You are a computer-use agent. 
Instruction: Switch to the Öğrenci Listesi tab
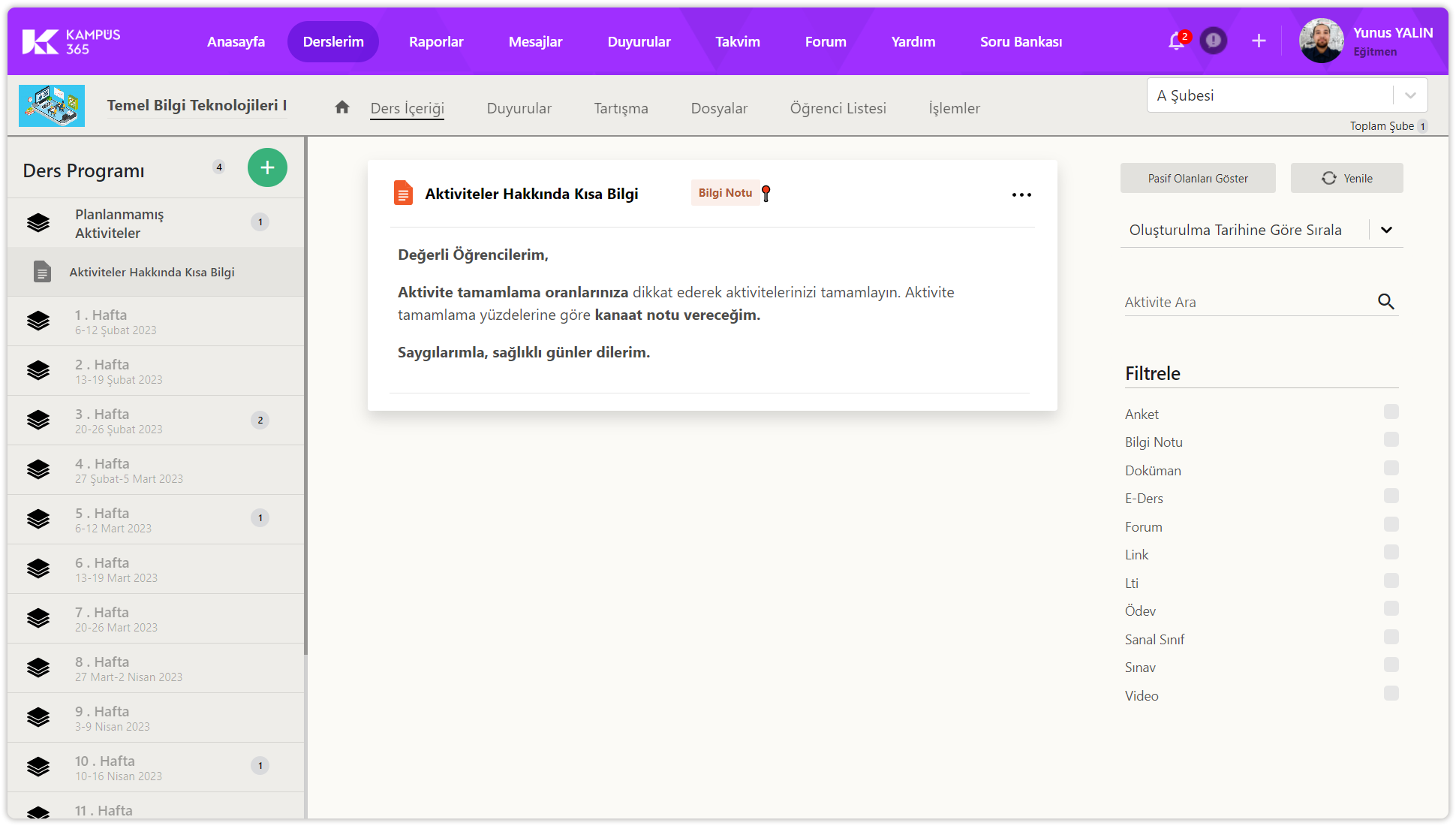pos(838,108)
